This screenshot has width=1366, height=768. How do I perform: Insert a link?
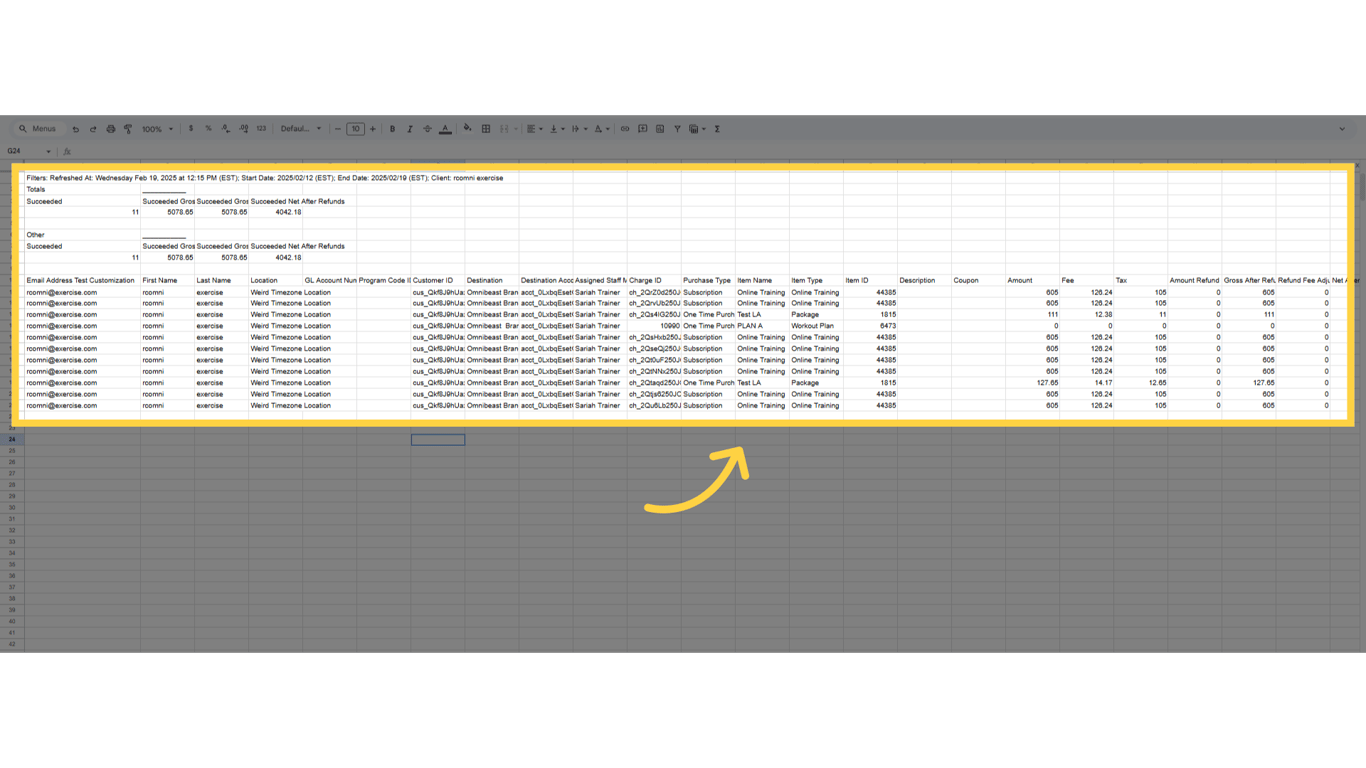tap(623, 128)
